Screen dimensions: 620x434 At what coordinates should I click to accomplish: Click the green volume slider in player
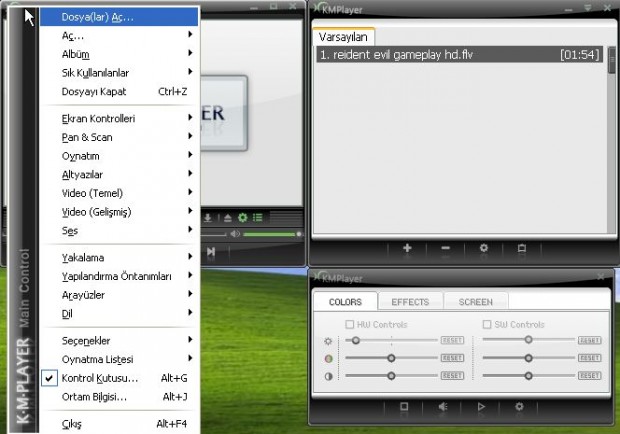(x=272, y=234)
